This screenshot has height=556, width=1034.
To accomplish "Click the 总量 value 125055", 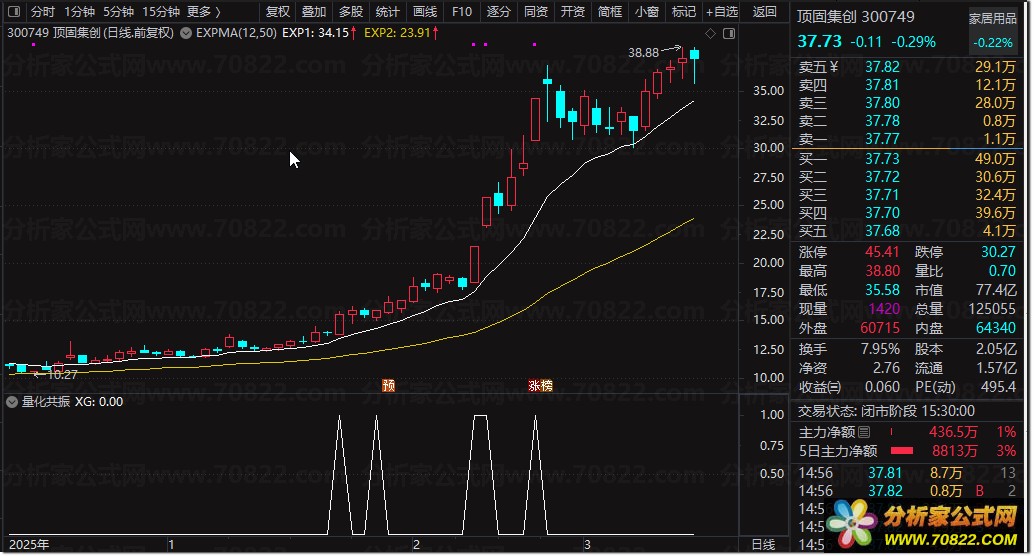I will point(992,309).
